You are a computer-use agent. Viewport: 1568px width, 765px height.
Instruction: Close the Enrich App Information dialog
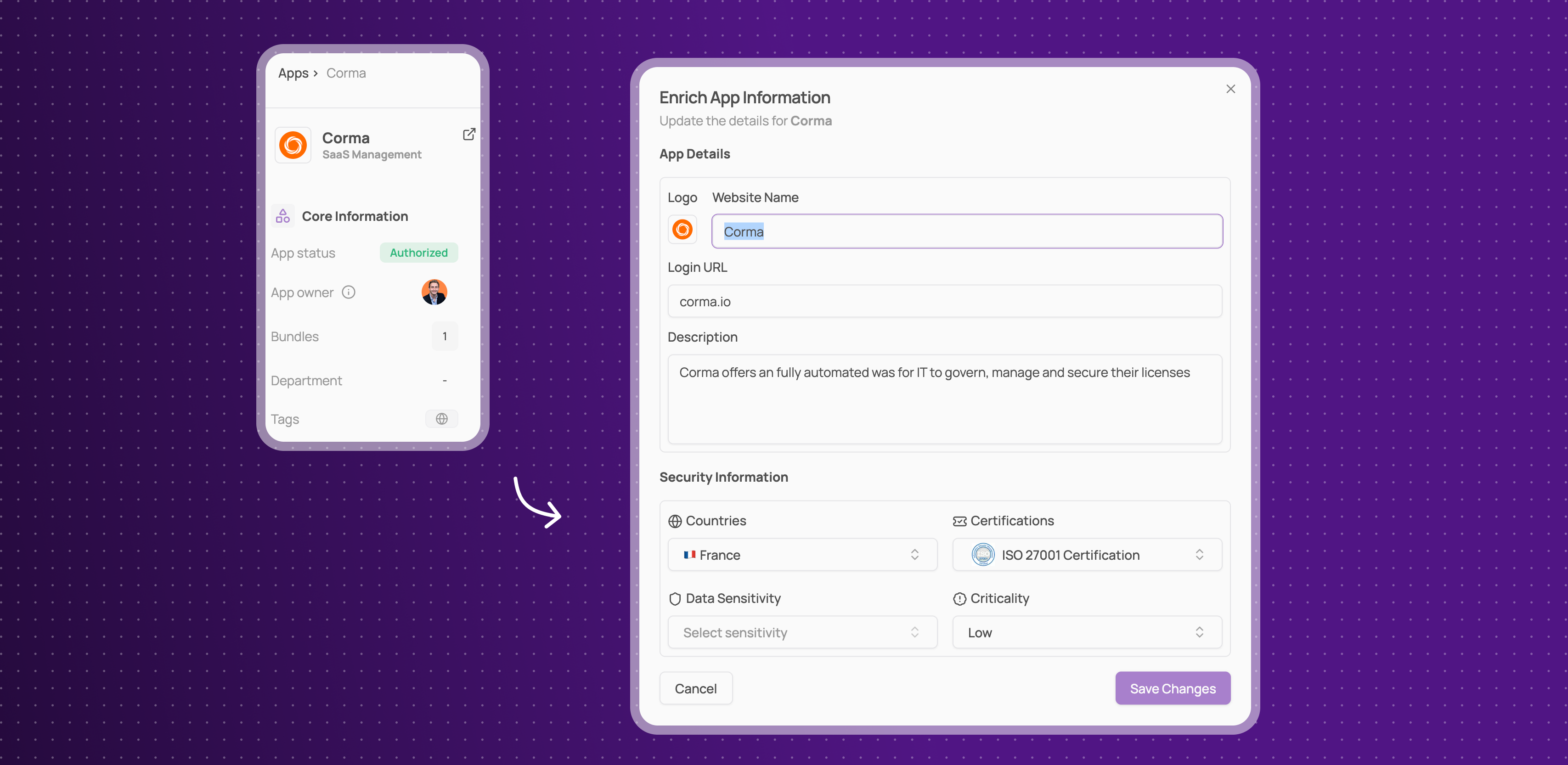tap(1230, 89)
